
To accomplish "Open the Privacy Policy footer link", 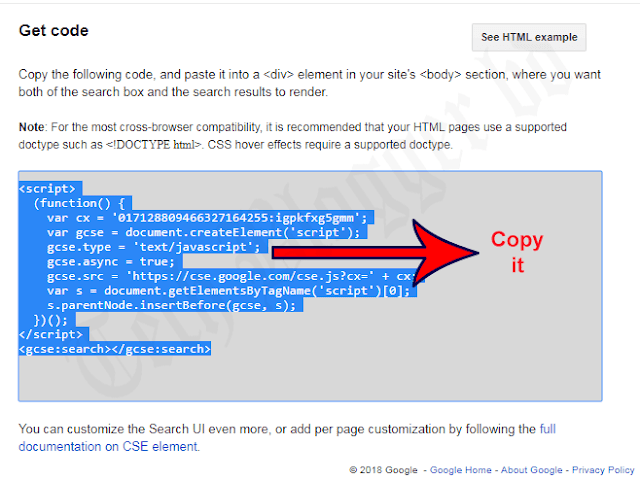I will [x=603, y=470].
